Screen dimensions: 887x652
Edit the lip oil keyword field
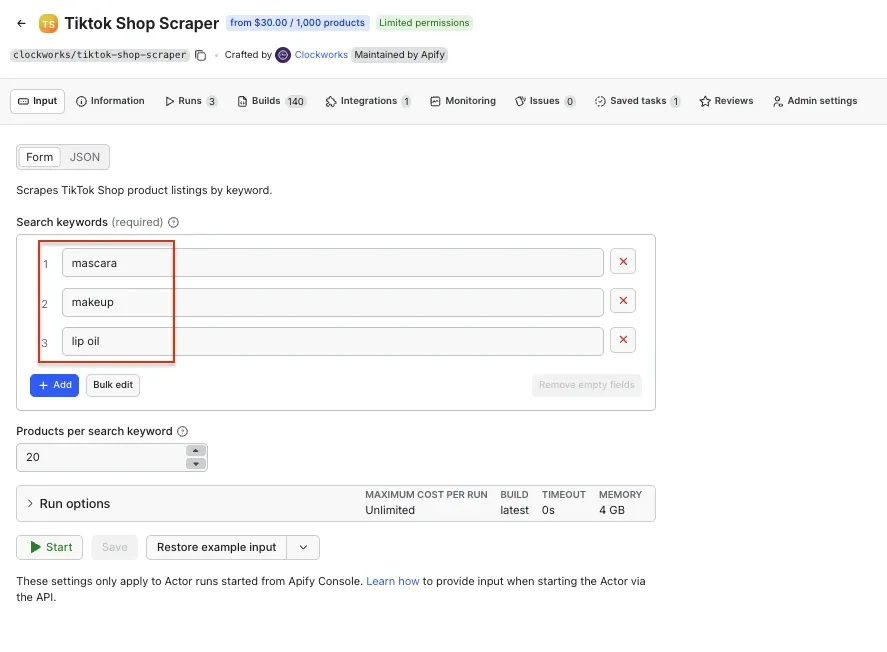(x=333, y=342)
